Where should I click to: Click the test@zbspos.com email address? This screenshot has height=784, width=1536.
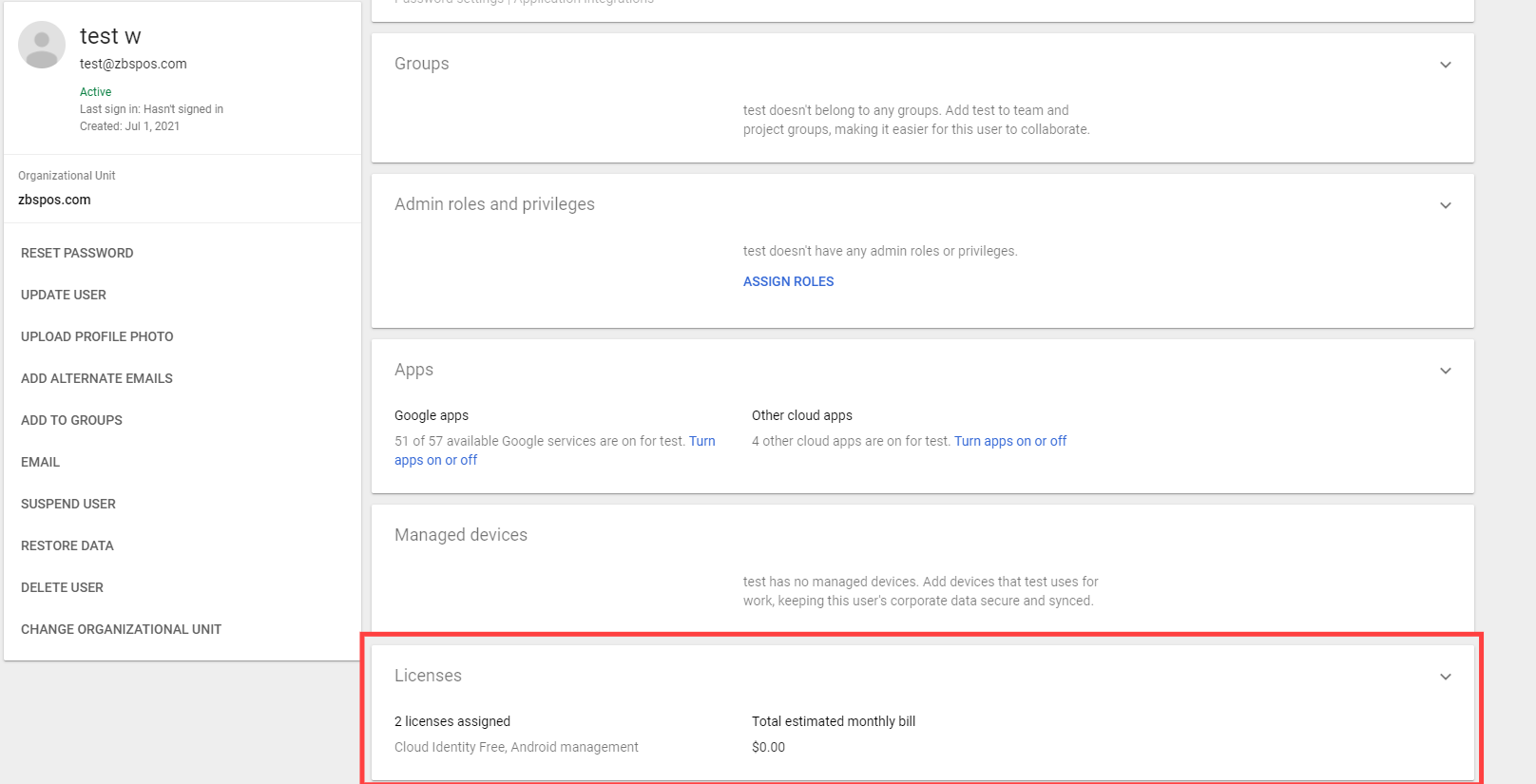(x=133, y=64)
